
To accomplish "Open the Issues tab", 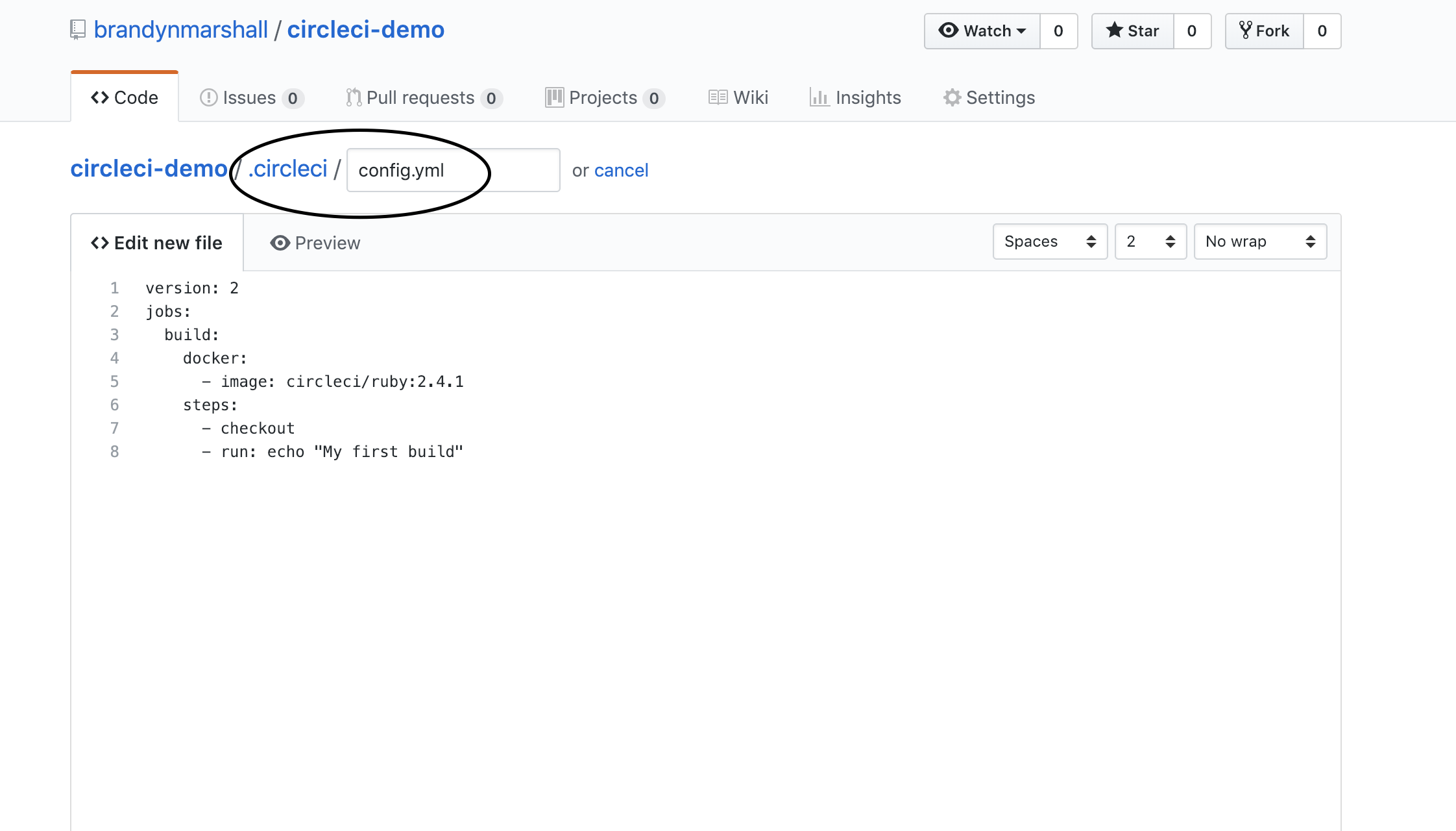I will coord(252,97).
